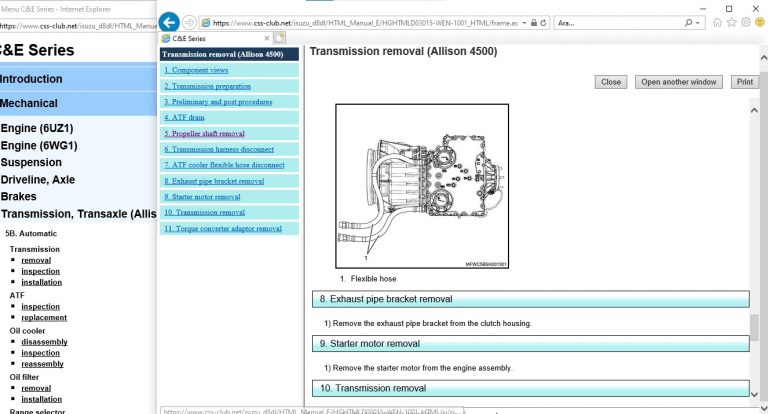Open Oil cooler disassembly link
The height and width of the screenshot is (414, 768).
click(44, 341)
